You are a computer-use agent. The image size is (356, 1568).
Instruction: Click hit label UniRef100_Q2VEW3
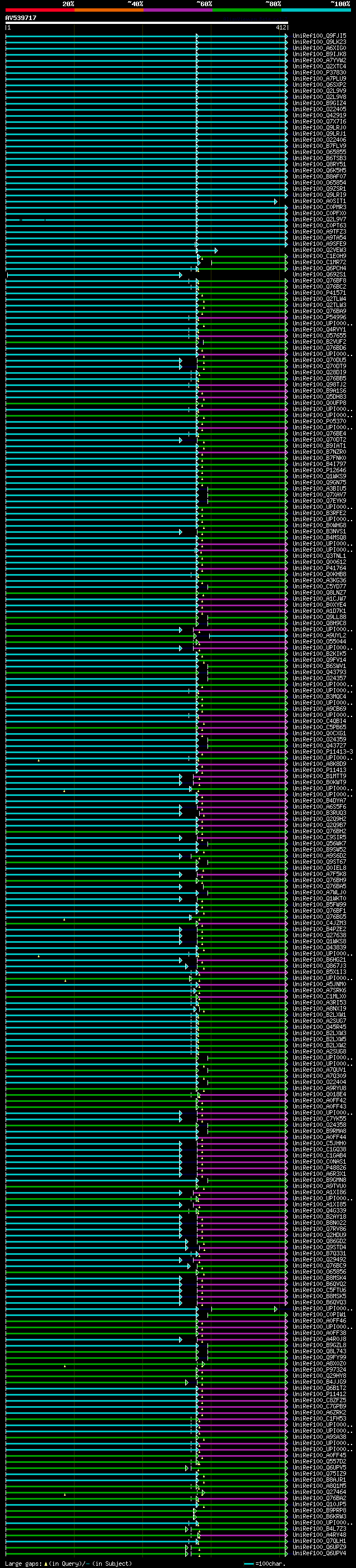(319, 250)
